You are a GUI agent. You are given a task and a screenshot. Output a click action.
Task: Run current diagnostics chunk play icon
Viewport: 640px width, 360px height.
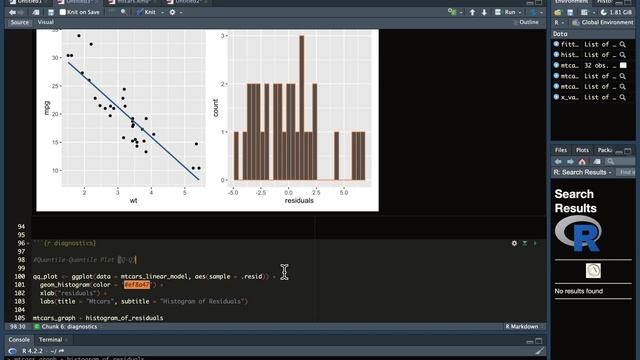click(535, 243)
